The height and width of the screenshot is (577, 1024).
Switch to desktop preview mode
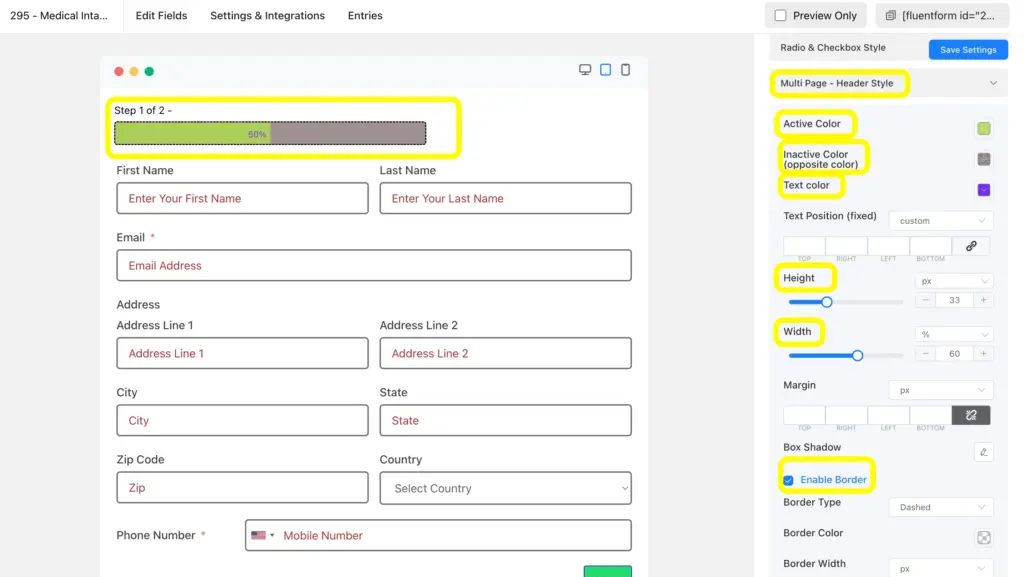coord(585,70)
